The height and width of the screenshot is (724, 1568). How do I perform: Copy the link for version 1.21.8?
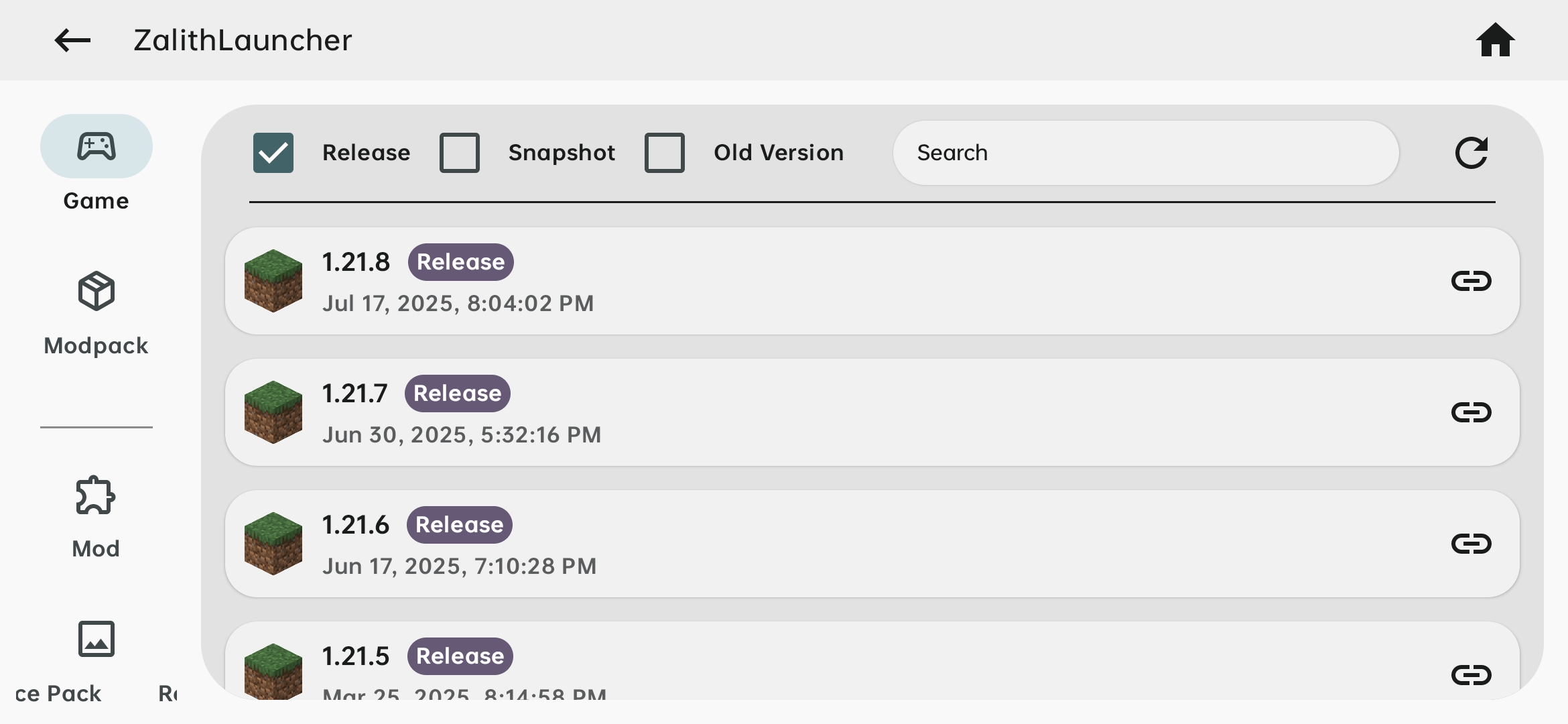[1472, 281]
